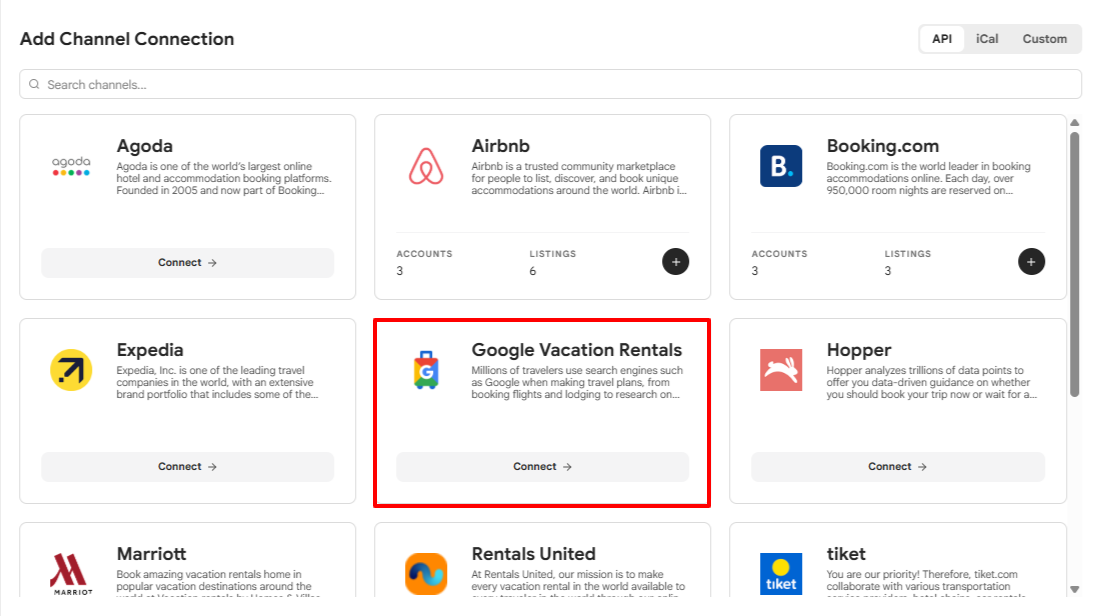Click the Expedia description text
1103x616 pixels.
[217, 383]
